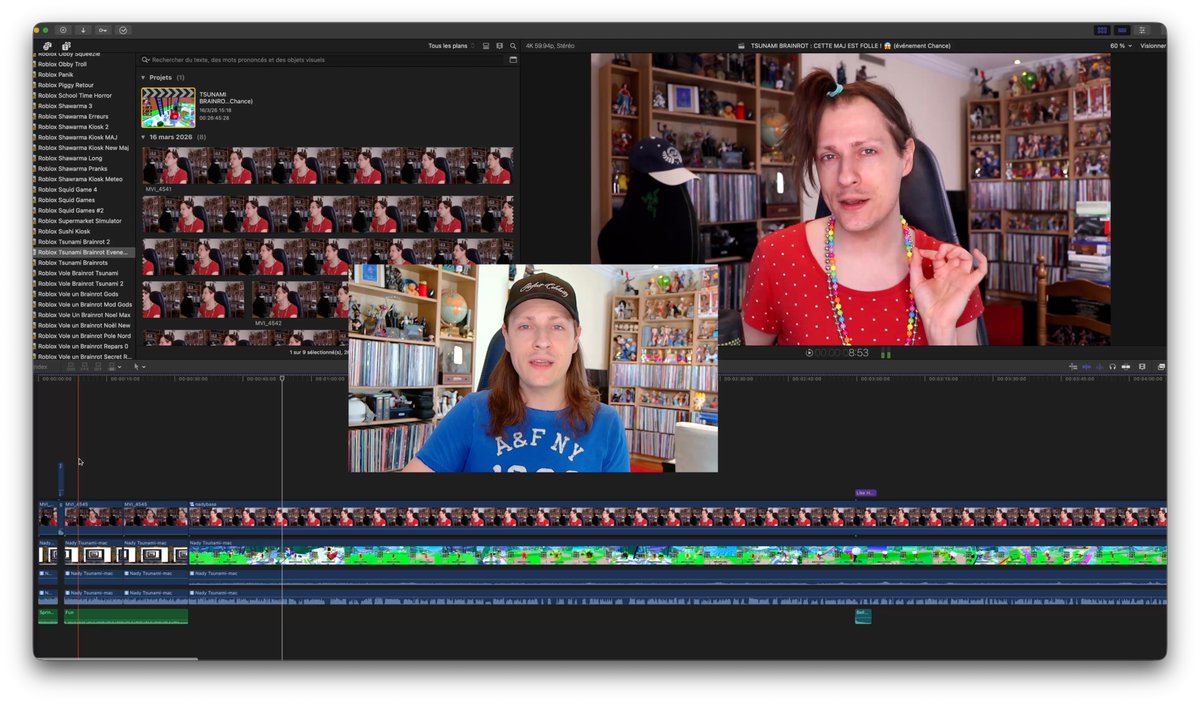Toggle the timeline panel button

pos(1122,30)
